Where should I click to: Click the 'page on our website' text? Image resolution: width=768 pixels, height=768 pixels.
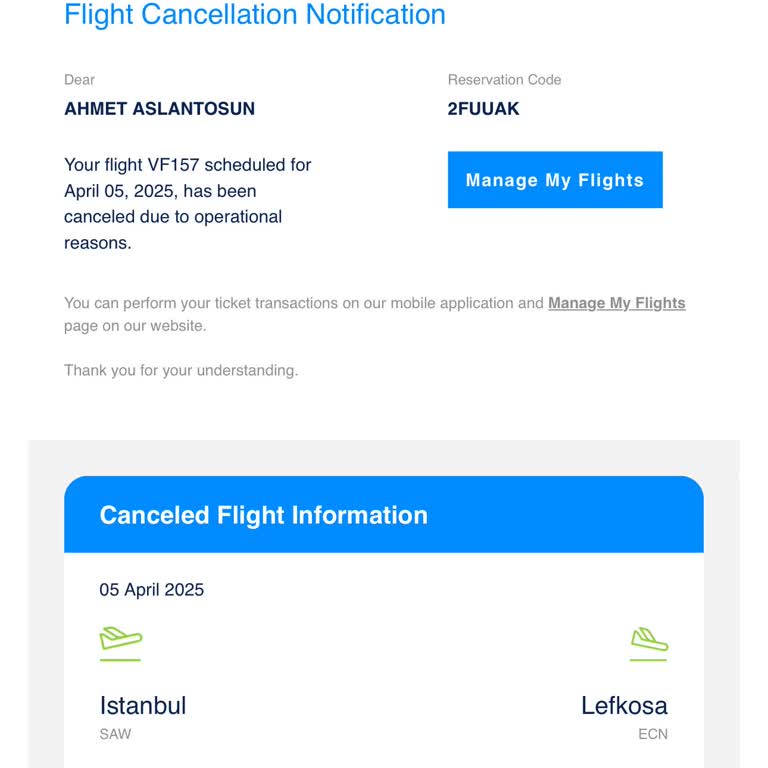pyautogui.click(x=135, y=326)
